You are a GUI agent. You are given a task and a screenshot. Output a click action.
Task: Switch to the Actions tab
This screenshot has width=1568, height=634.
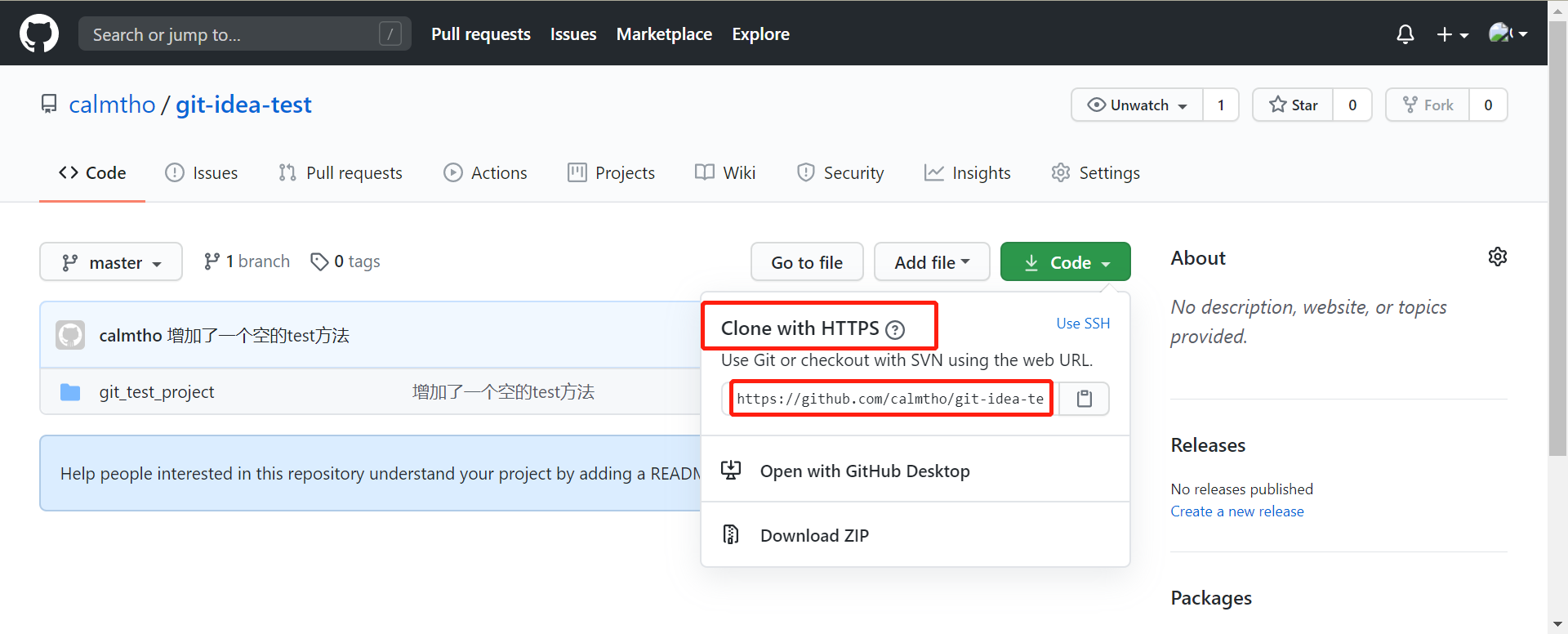(x=486, y=173)
